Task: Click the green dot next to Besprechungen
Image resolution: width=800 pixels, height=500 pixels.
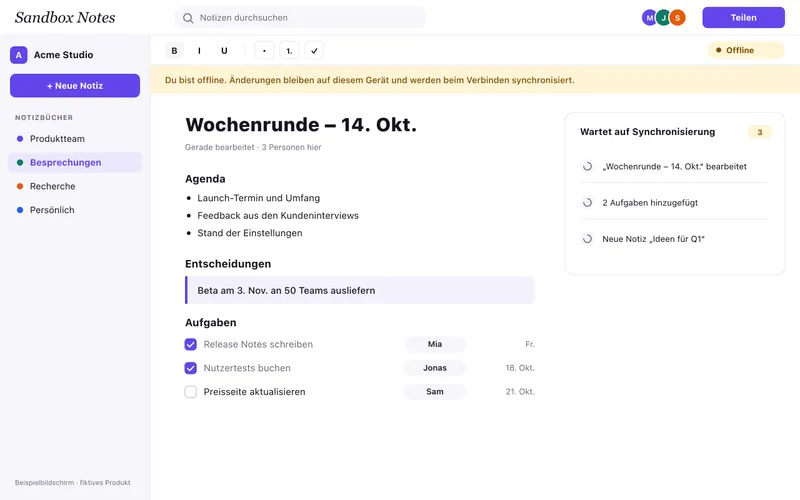Action: 20,162
